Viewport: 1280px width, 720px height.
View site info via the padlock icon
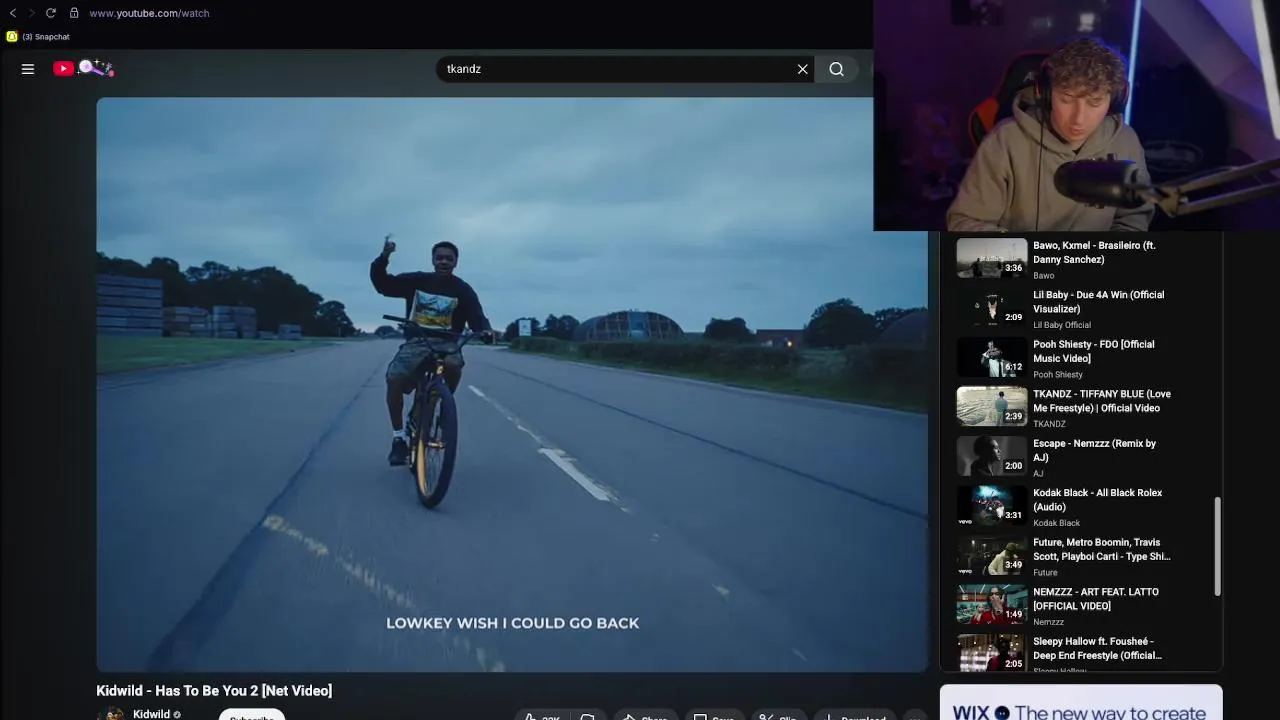tap(74, 13)
